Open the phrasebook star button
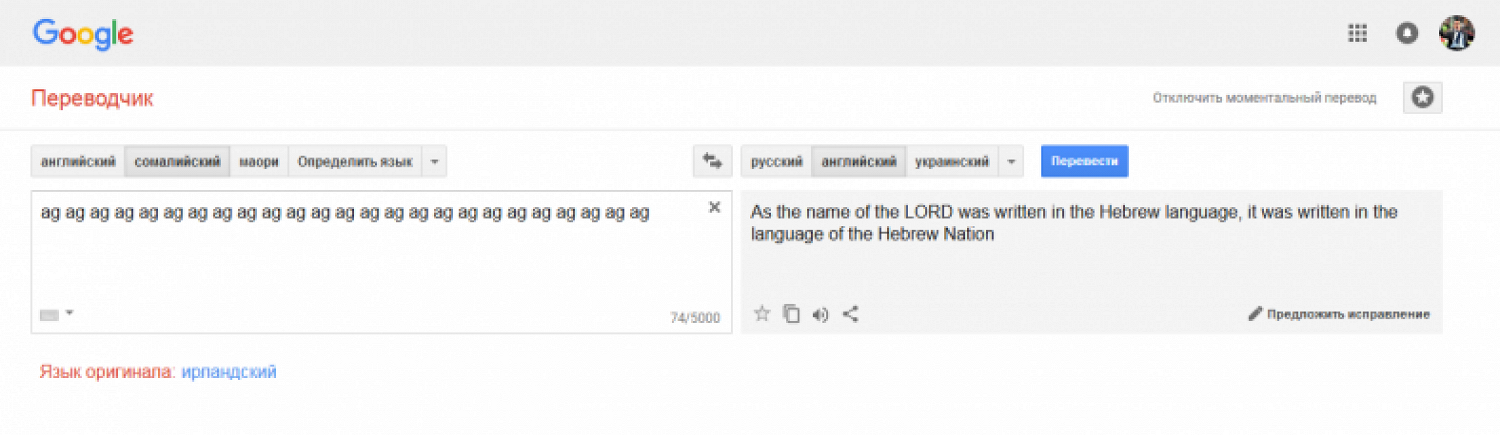 tap(1422, 97)
